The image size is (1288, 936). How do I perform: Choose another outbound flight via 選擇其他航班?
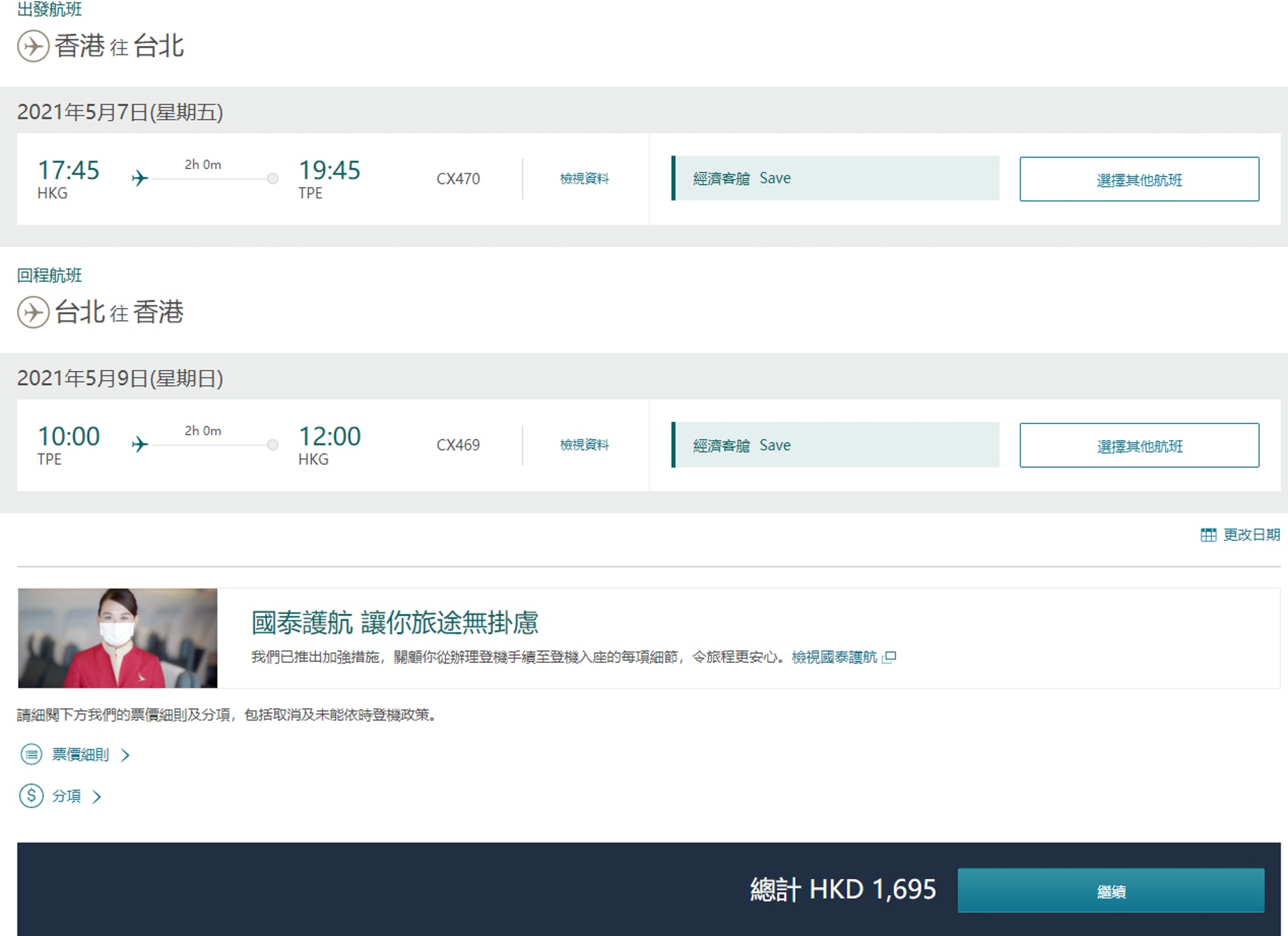[x=1139, y=179]
